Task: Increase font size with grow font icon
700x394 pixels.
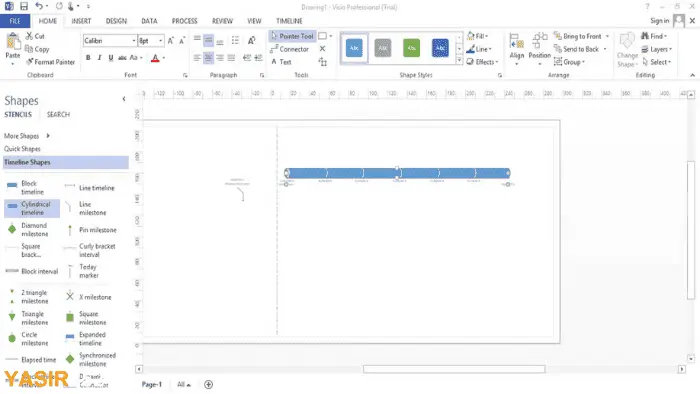Action: (x=171, y=41)
